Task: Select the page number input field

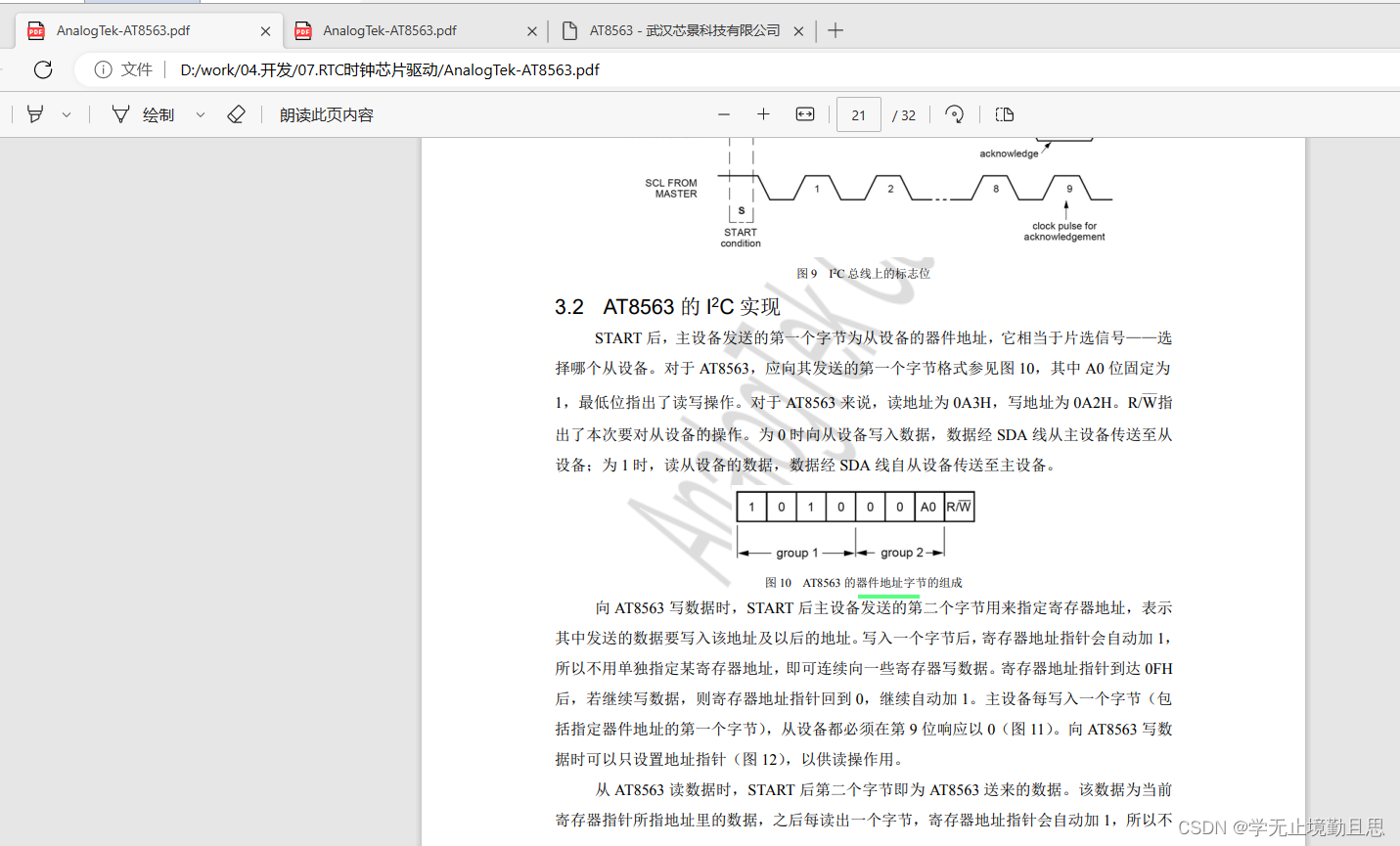Action: coord(858,114)
